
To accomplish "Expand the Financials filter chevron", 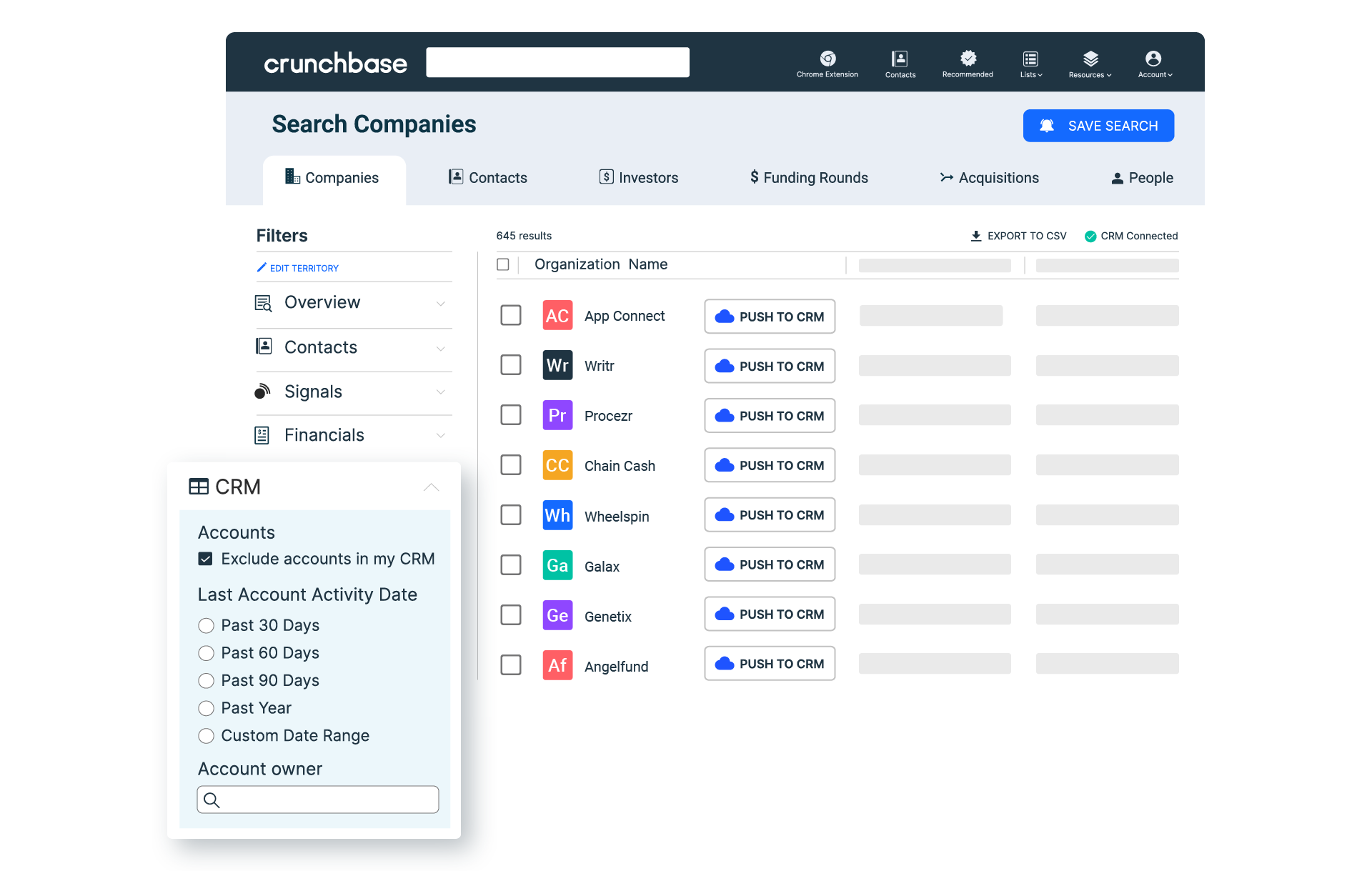I will pyautogui.click(x=441, y=436).
